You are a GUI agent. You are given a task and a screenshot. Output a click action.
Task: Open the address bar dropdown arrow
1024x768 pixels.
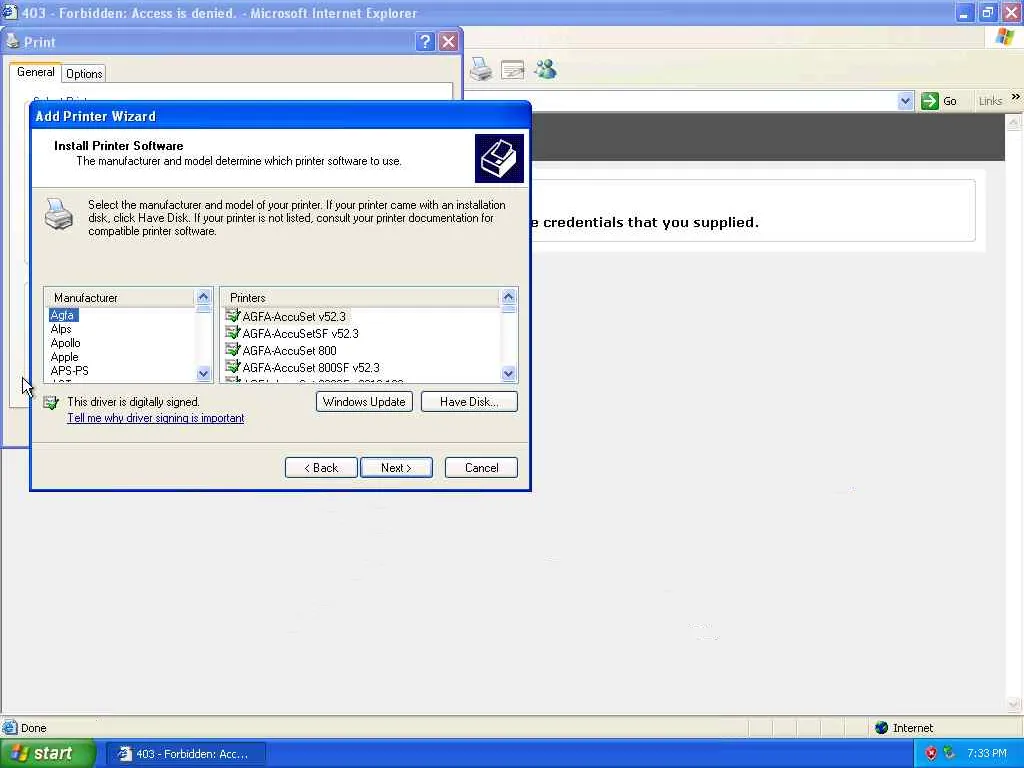(x=905, y=101)
